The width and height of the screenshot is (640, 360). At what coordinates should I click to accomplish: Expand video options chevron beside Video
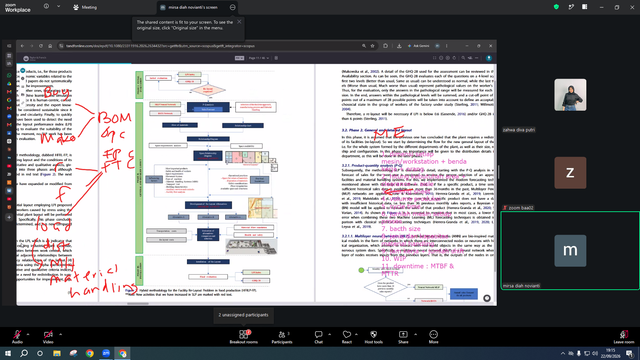click(60, 334)
